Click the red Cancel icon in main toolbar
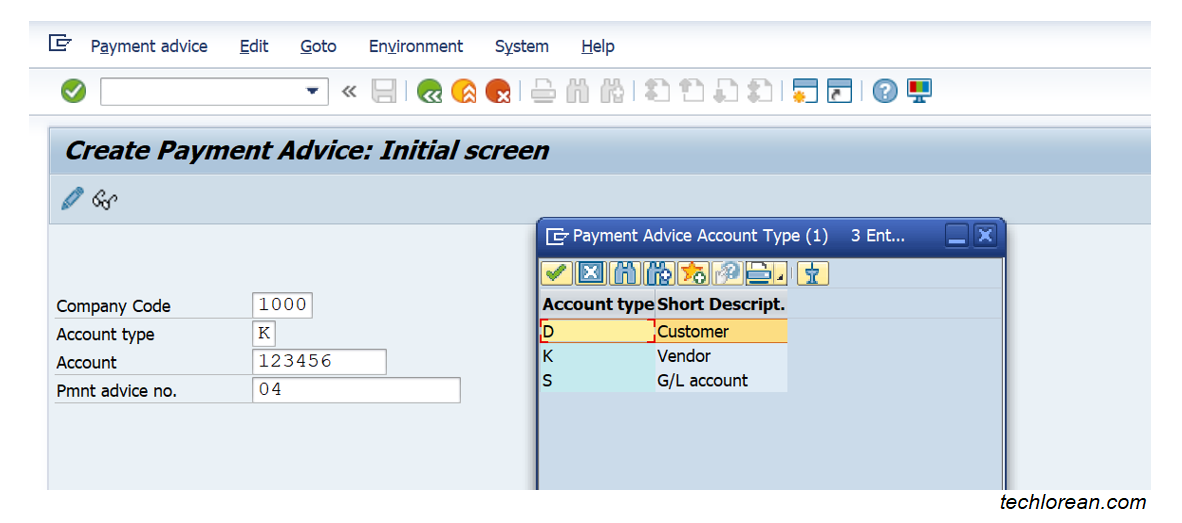The image size is (1182, 523). (x=498, y=92)
